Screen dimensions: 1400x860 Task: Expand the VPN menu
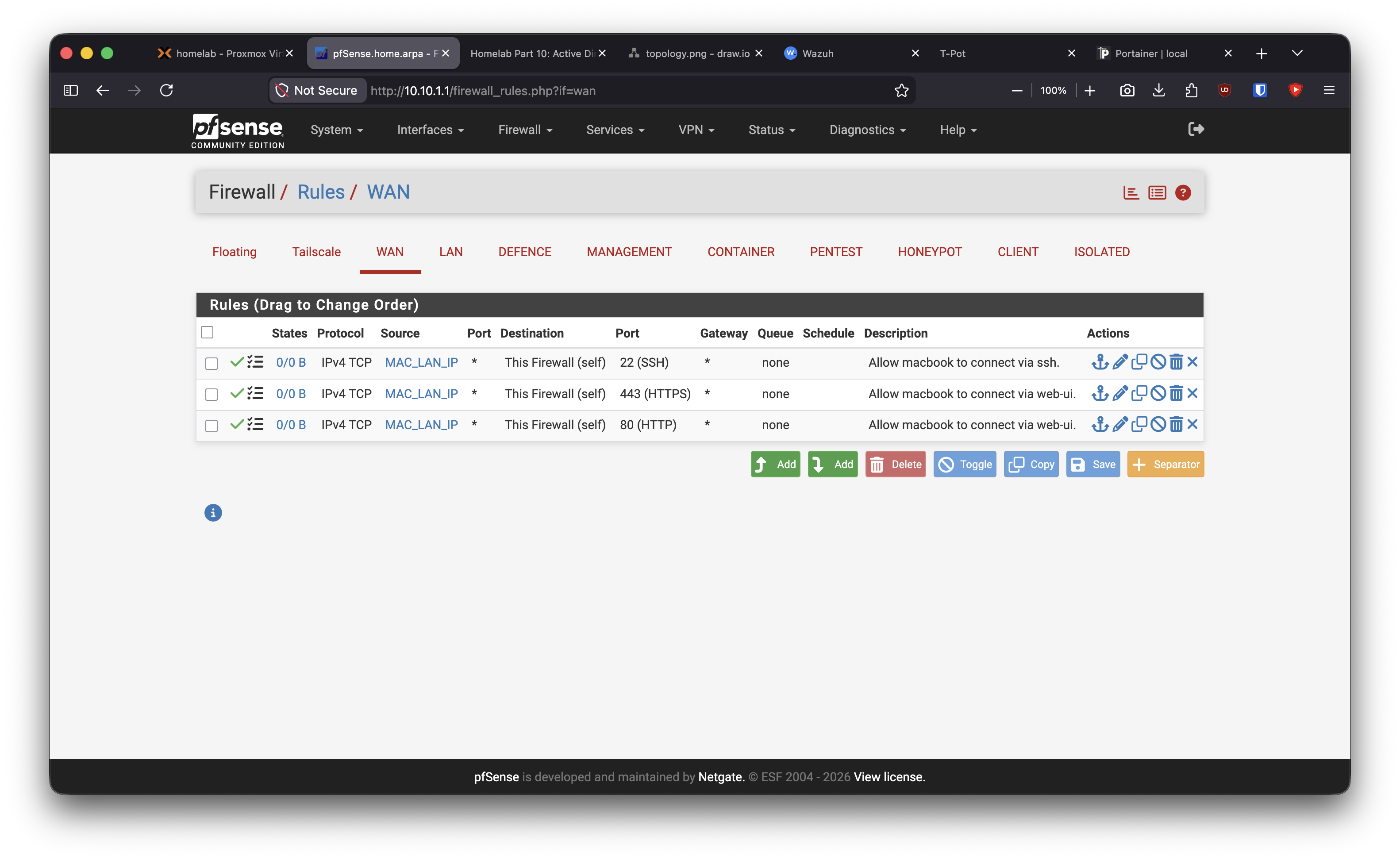696,130
